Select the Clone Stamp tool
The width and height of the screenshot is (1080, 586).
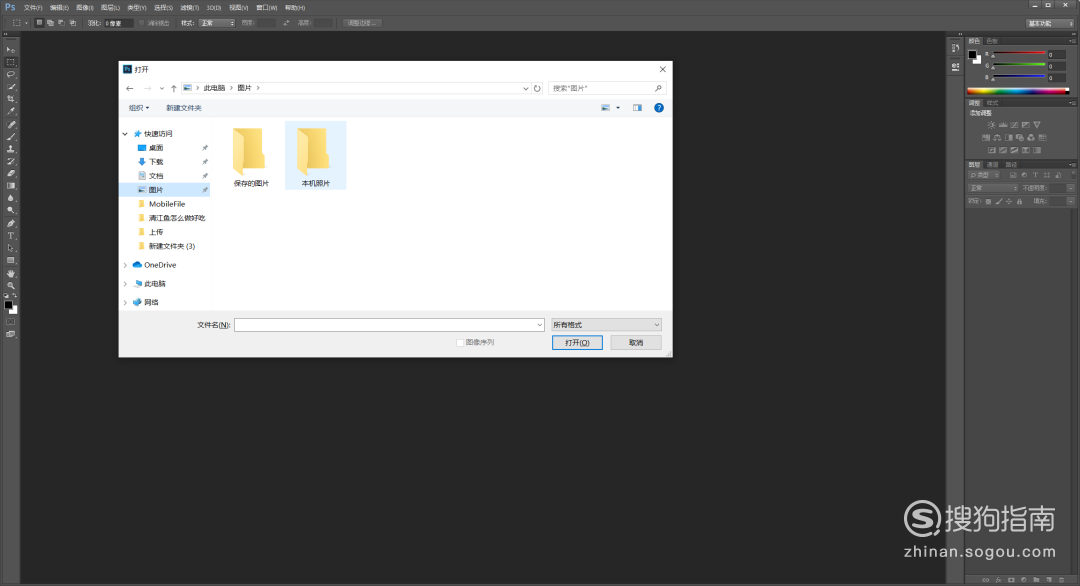pos(10,149)
